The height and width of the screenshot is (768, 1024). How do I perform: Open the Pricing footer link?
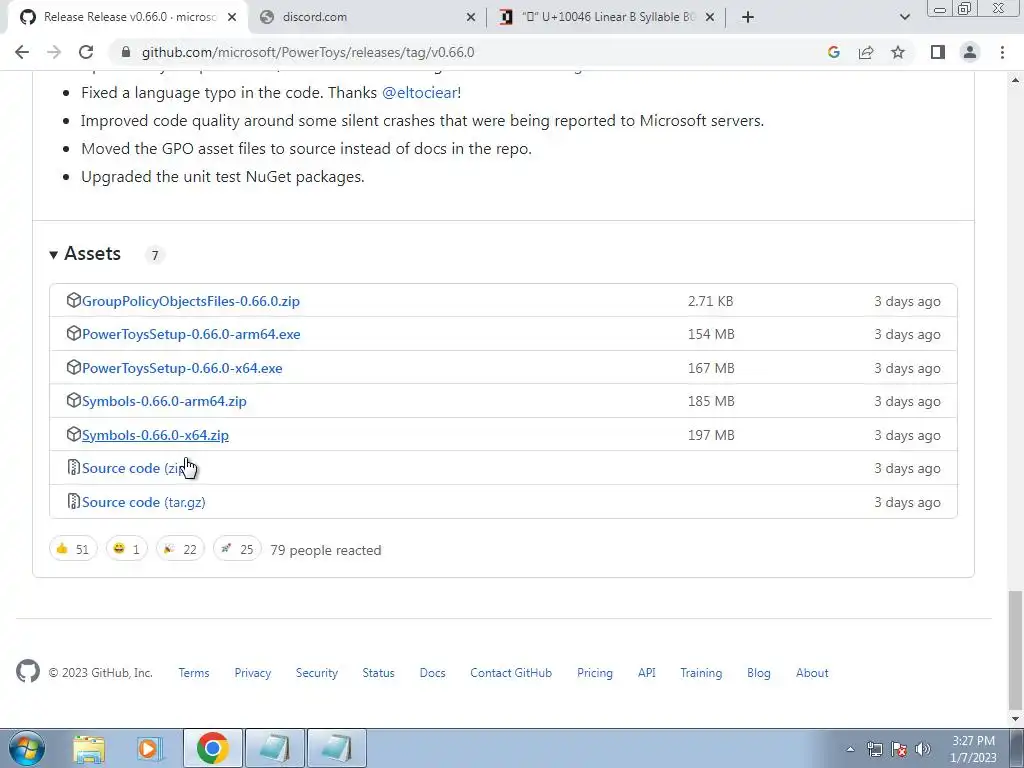pos(595,673)
